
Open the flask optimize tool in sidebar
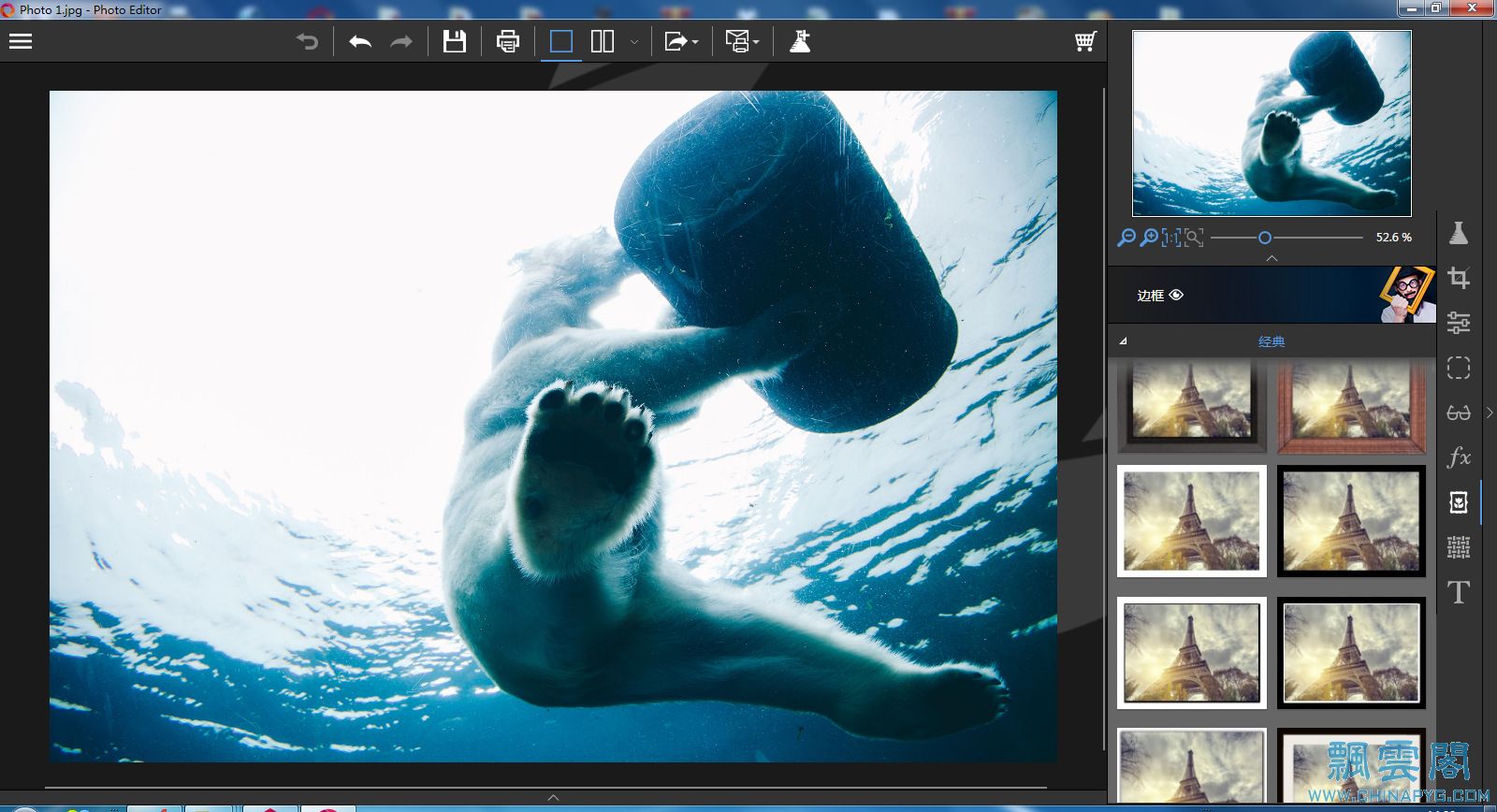point(1459,233)
